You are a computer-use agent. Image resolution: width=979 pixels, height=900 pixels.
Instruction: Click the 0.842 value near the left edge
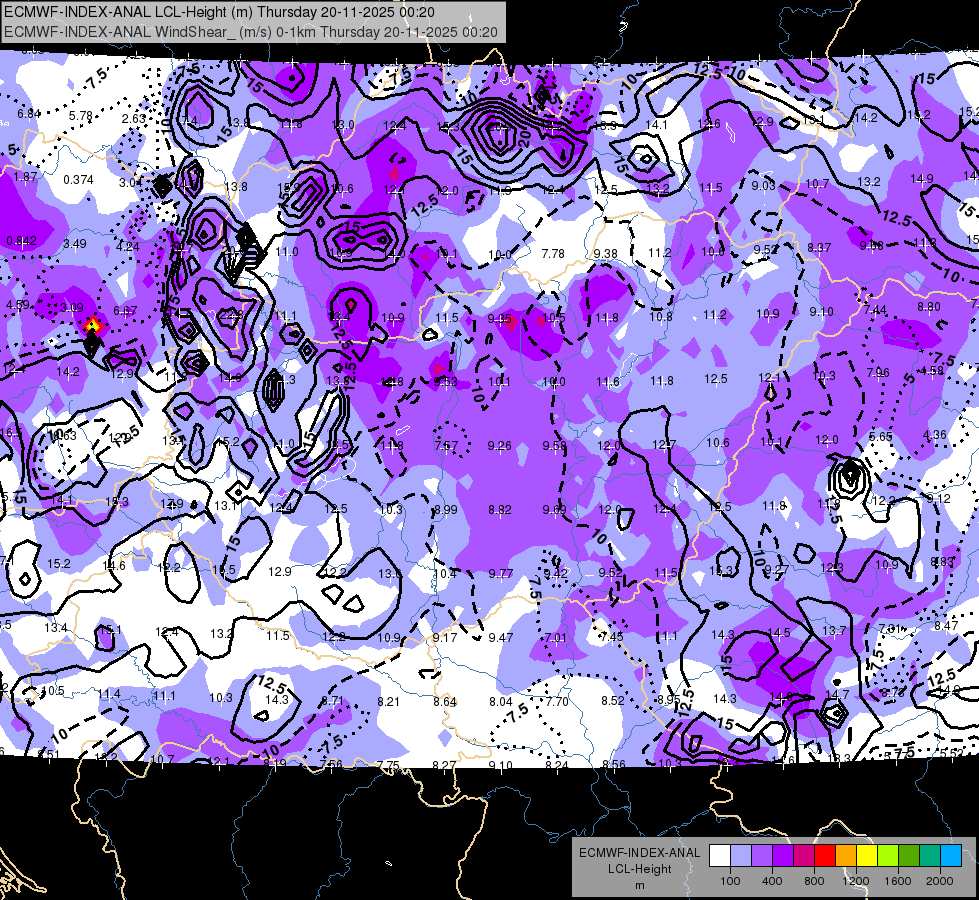point(21,240)
